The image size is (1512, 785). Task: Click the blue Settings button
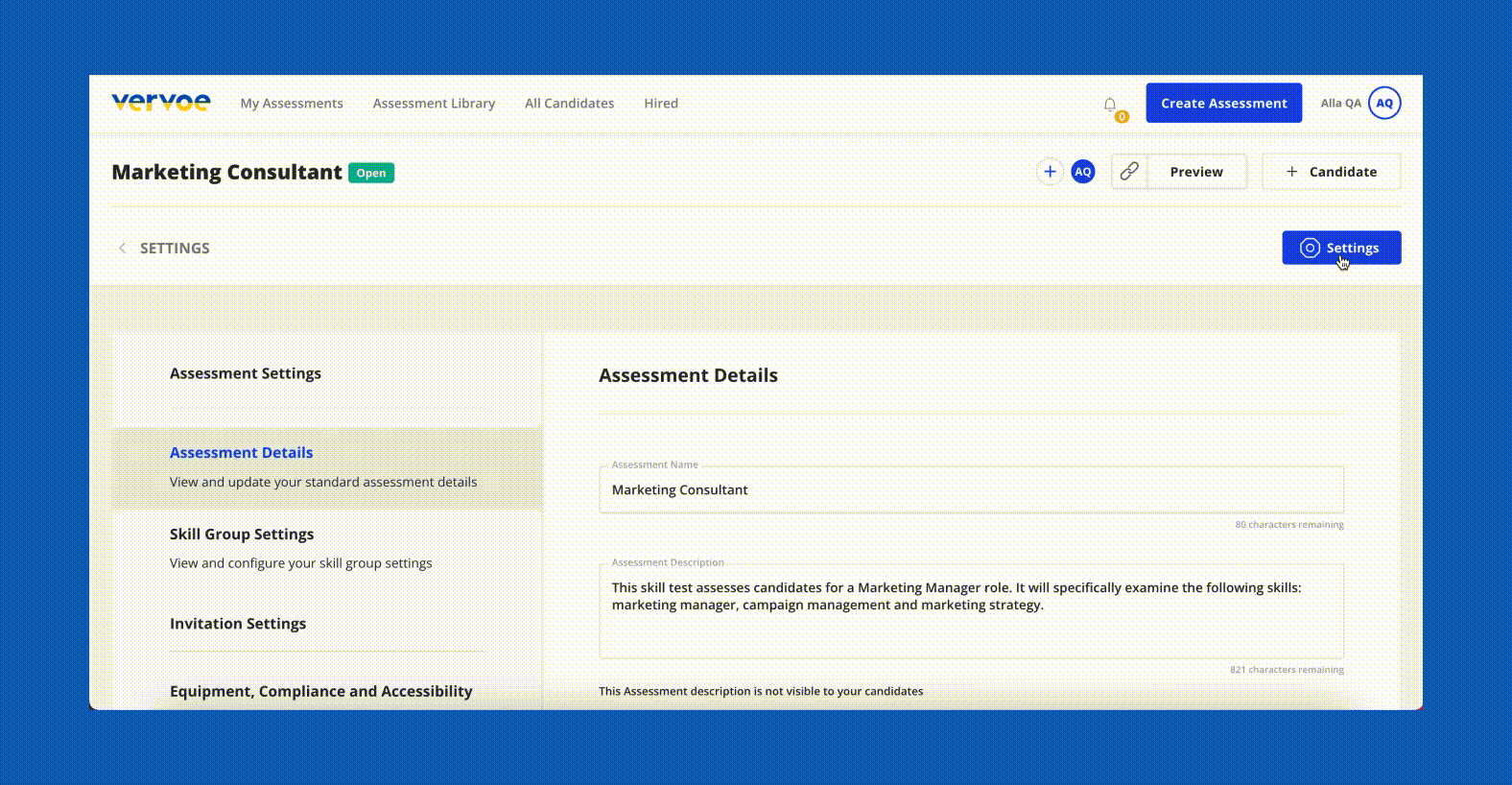(1341, 248)
